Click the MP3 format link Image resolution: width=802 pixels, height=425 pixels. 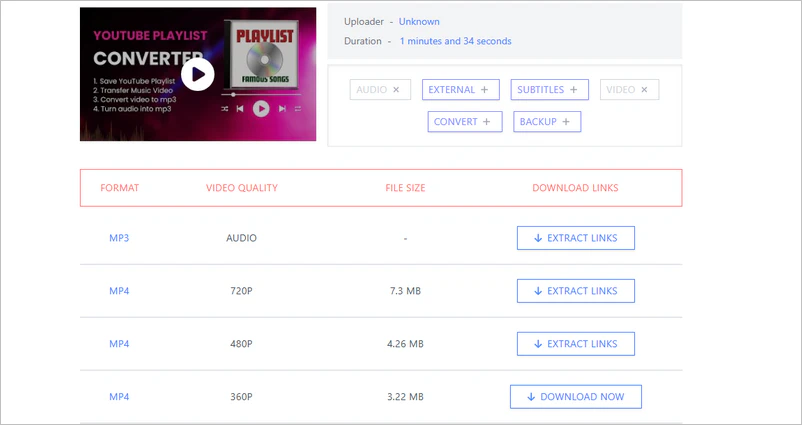119,238
